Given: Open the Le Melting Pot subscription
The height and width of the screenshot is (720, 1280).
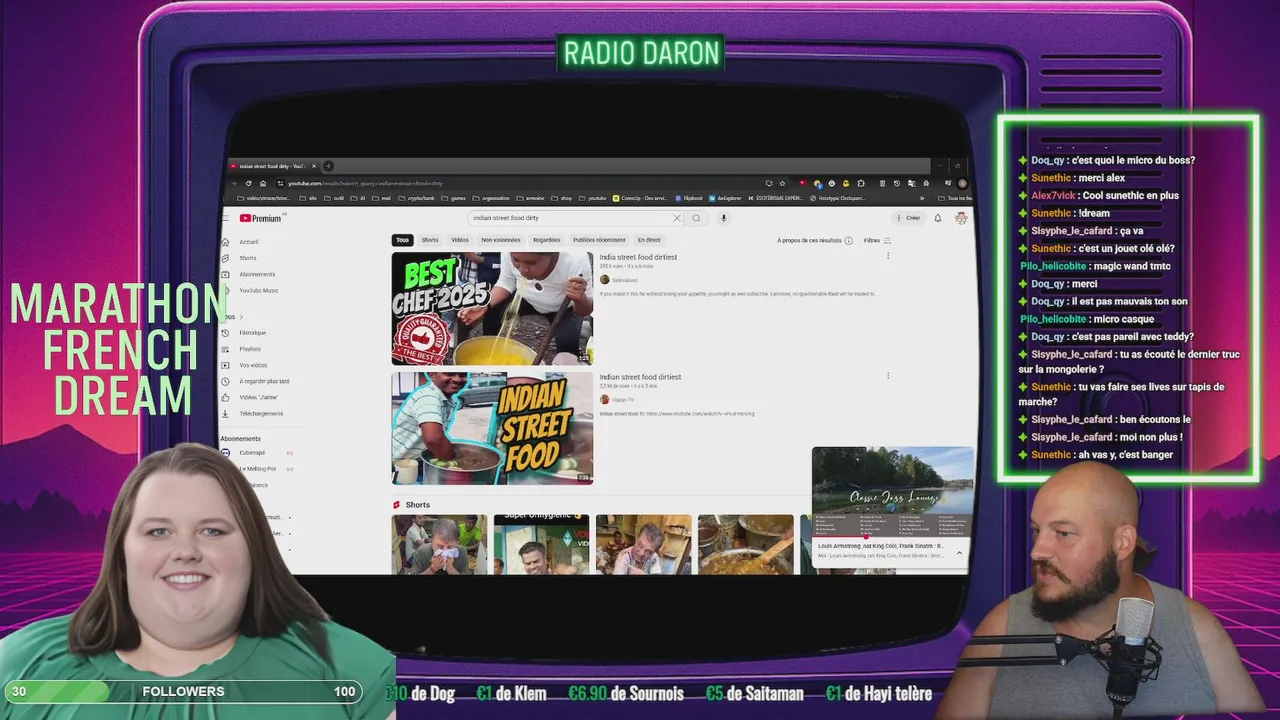Looking at the screenshot, I should 258,469.
